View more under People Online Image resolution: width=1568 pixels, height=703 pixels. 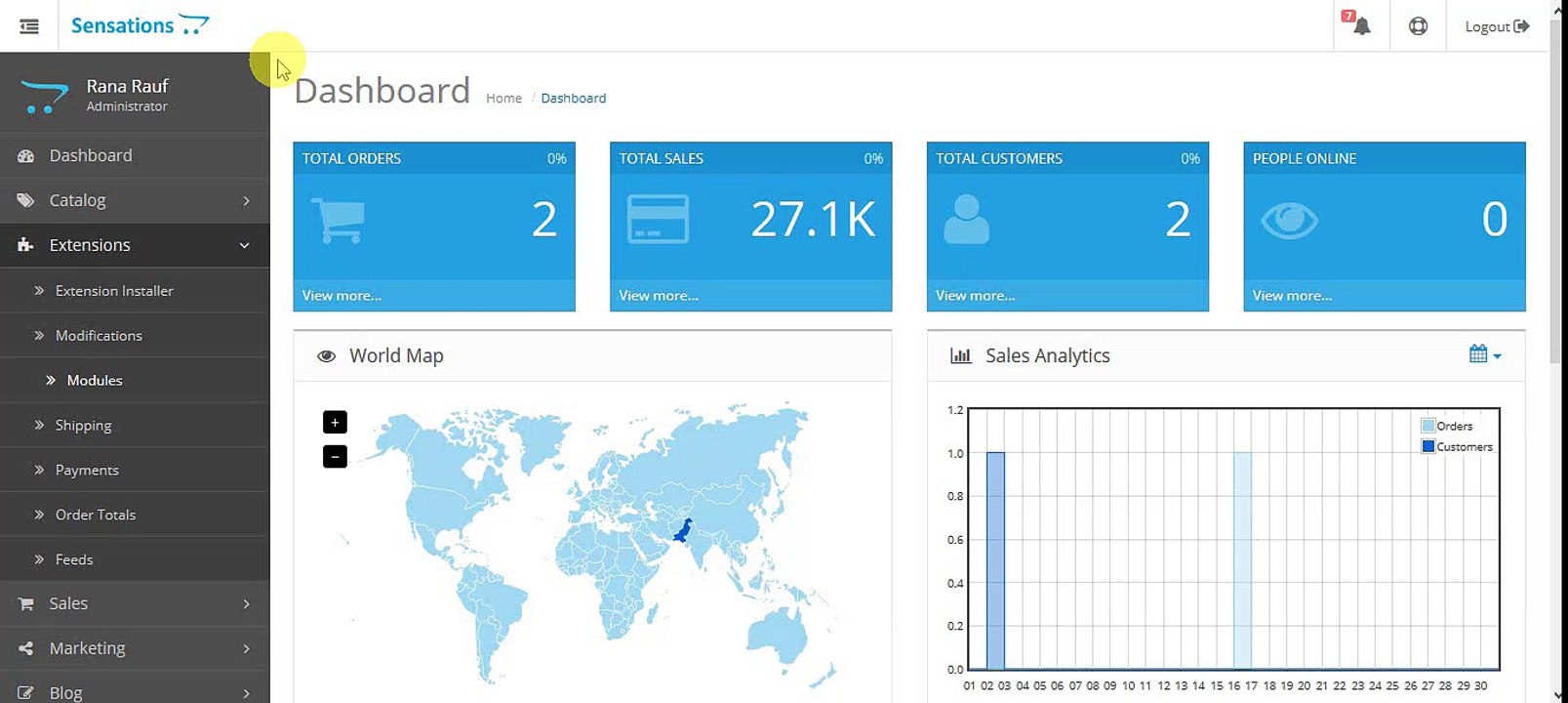click(x=1292, y=296)
